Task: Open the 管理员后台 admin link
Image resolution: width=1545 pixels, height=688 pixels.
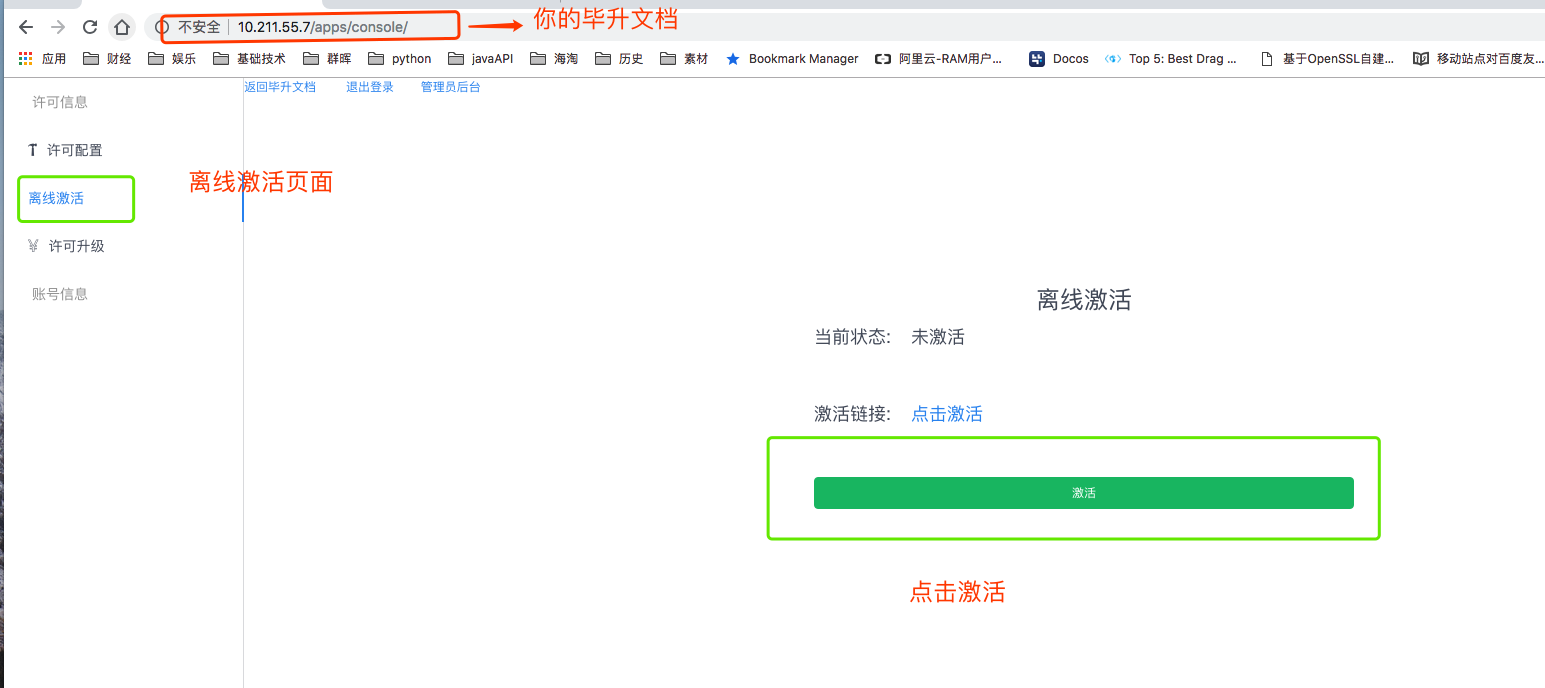Action: 450,87
